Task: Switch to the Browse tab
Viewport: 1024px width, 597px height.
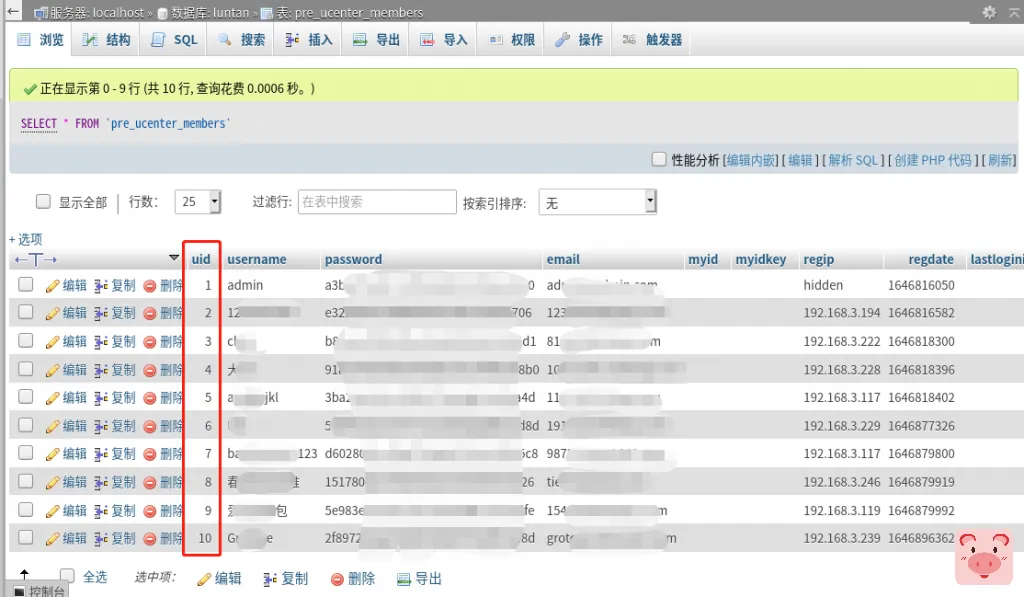Action: click(40, 40)
